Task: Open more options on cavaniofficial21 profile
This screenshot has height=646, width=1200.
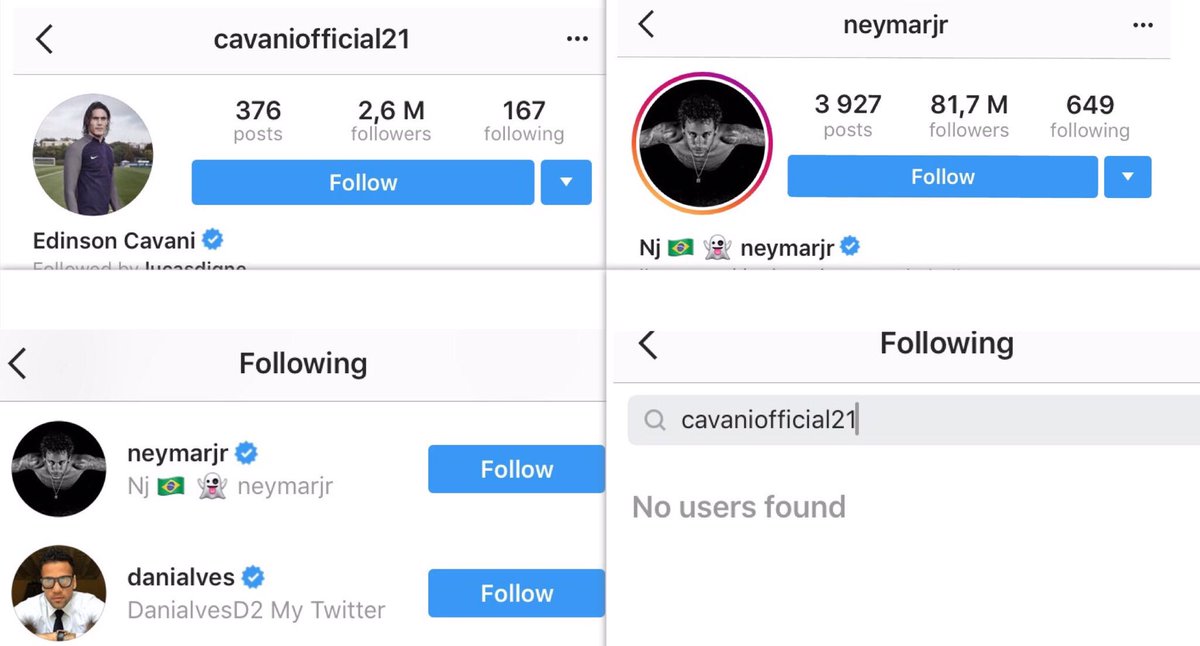Action: [577, 39]
